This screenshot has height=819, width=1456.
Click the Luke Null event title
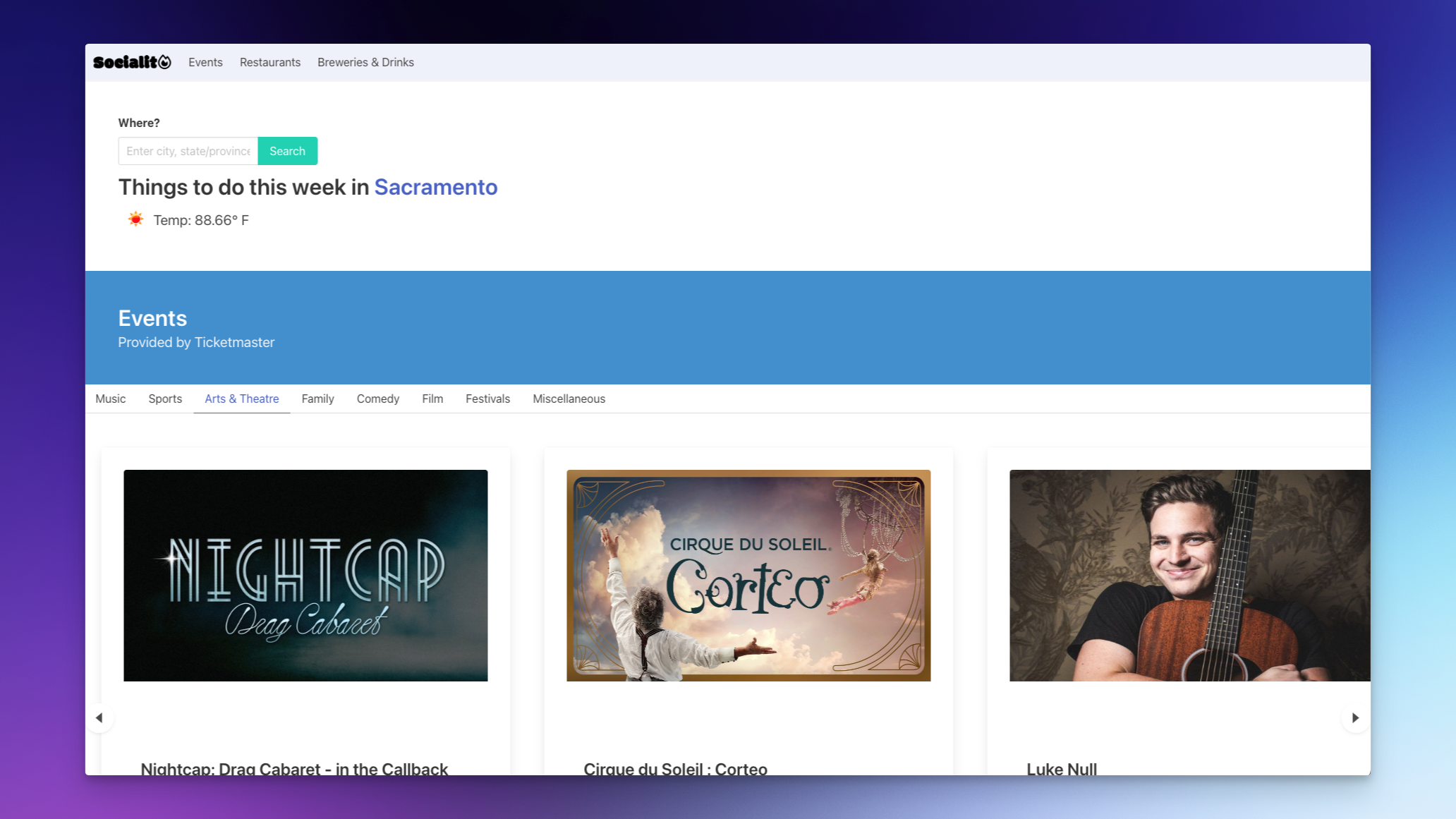(1062, 768)
